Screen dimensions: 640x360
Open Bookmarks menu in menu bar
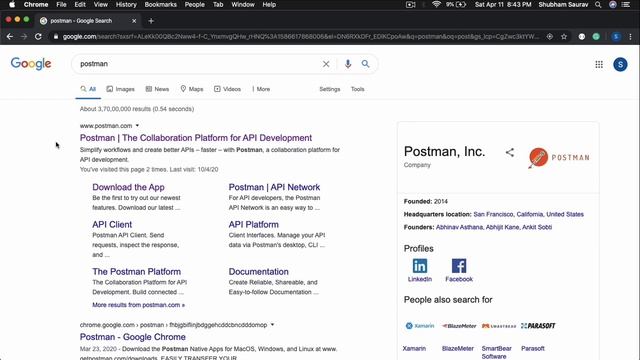[160, 4]
